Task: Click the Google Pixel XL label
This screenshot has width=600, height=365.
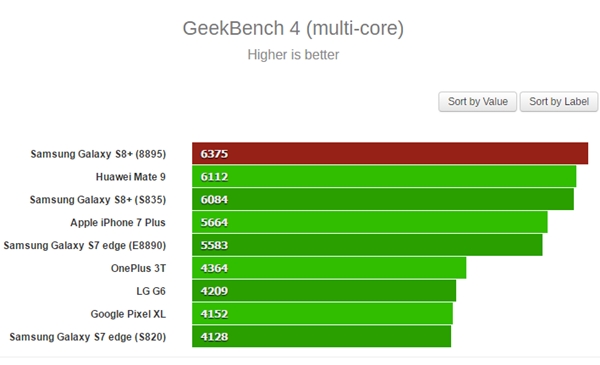Action: coord(128,314)
